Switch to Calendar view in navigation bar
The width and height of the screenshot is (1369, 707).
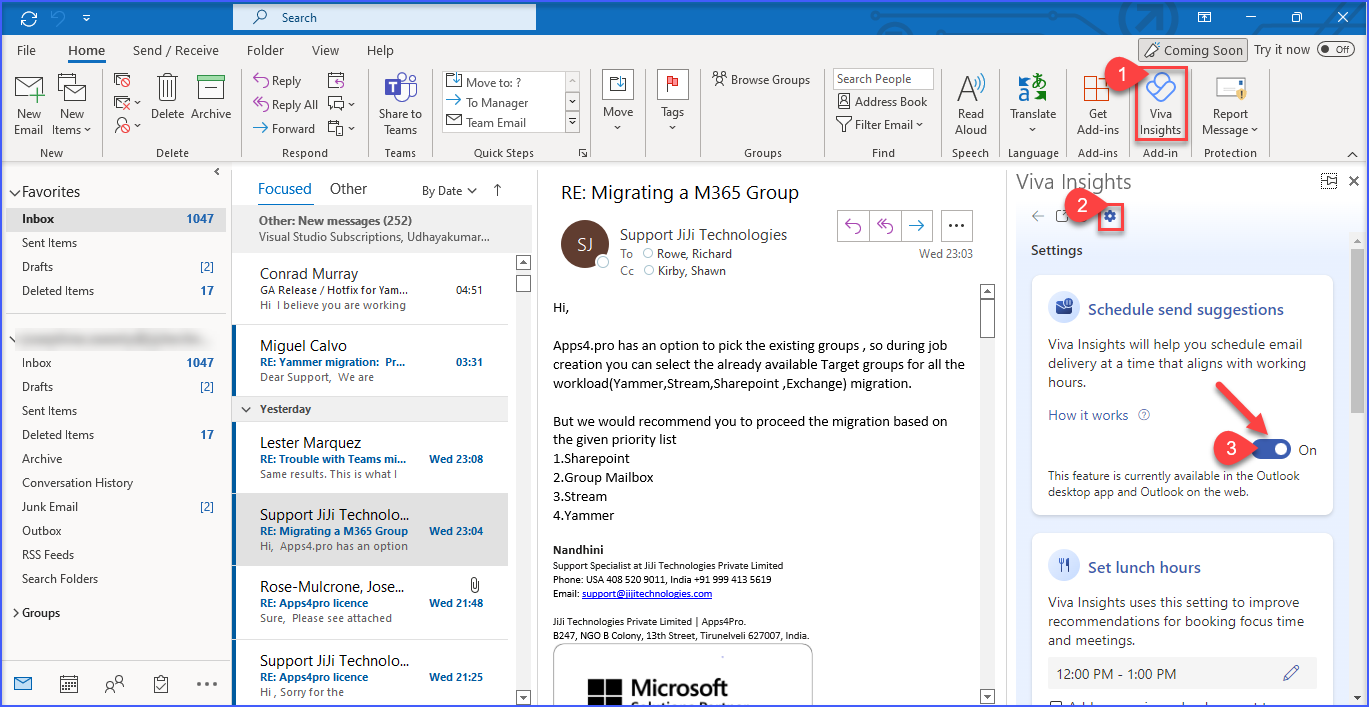pyautogui.click(x=69, y=684)
